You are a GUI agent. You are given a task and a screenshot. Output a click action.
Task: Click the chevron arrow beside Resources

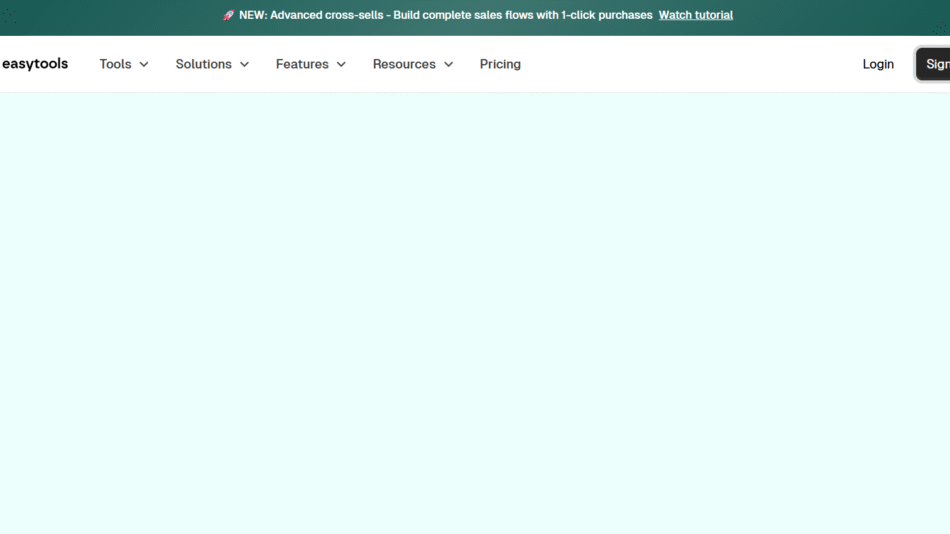[x=448, y=64]
